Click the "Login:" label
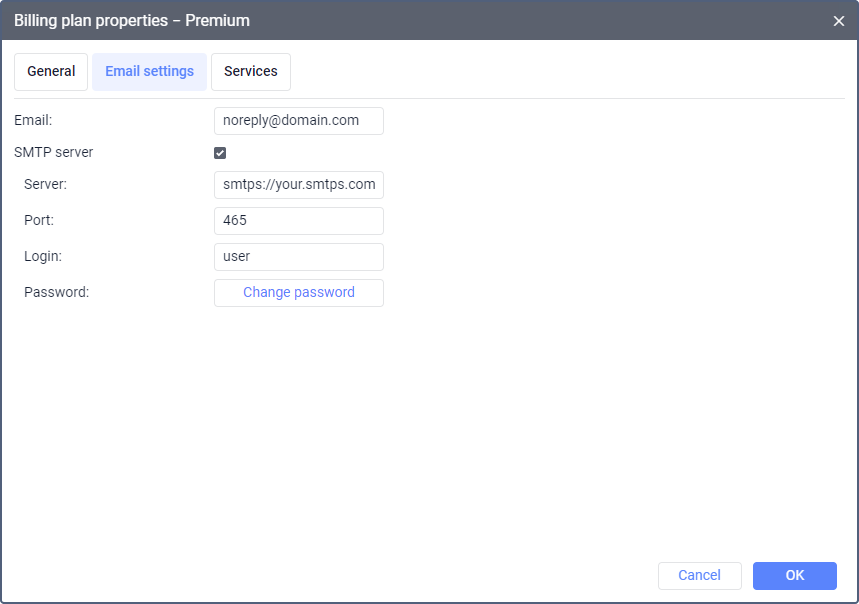This screenshot has width=859, height=604. click(x=43, y=256)
